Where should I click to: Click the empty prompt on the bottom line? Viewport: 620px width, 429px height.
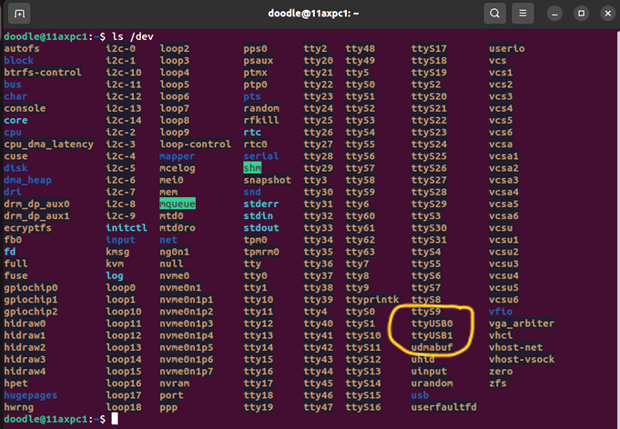pyautogui.click(x=112, y=419)
